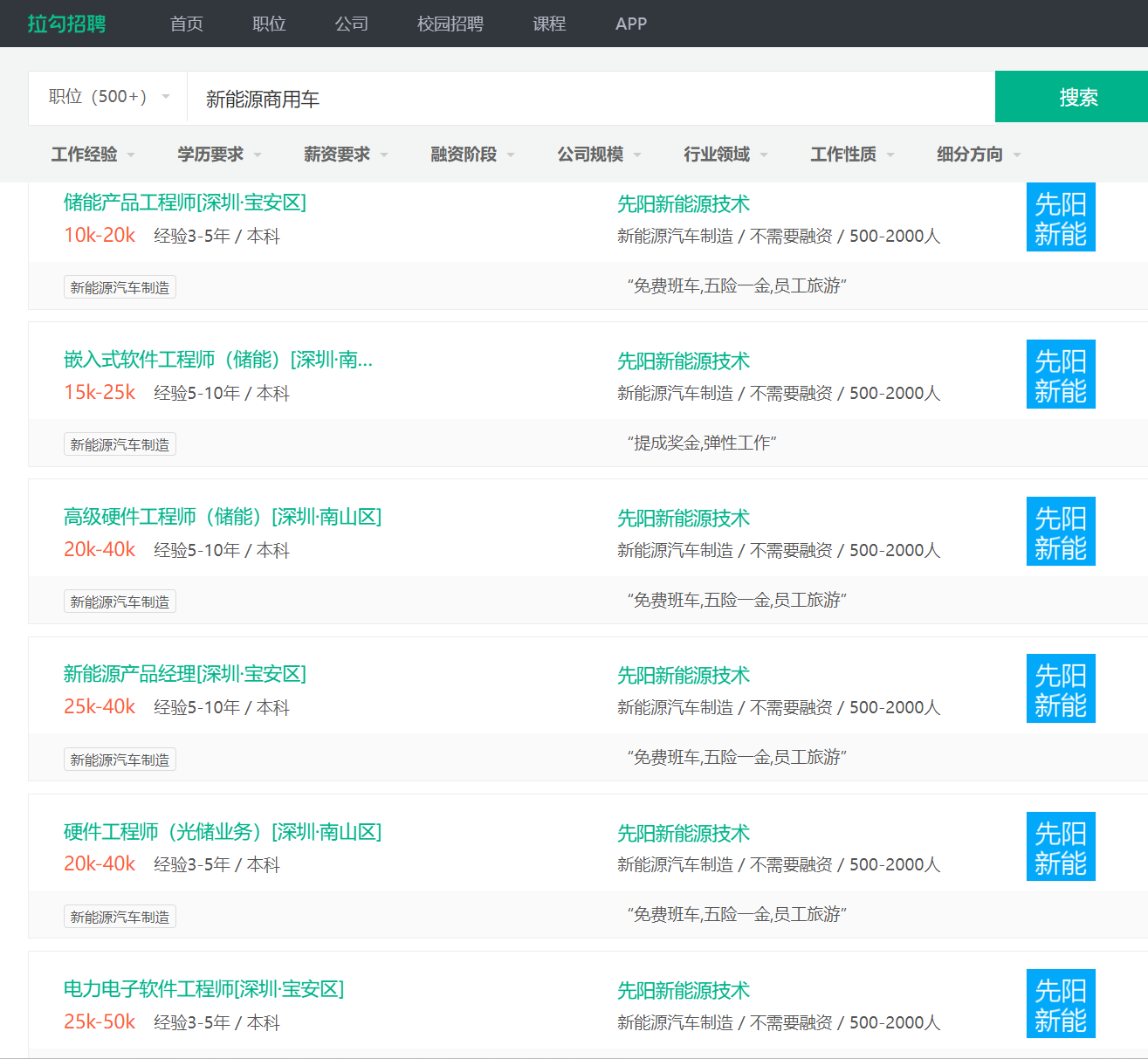Open the 嵌入式软件工程师（储能） job posting
Screen dimensions: 1148x1059
click(218, 360)
